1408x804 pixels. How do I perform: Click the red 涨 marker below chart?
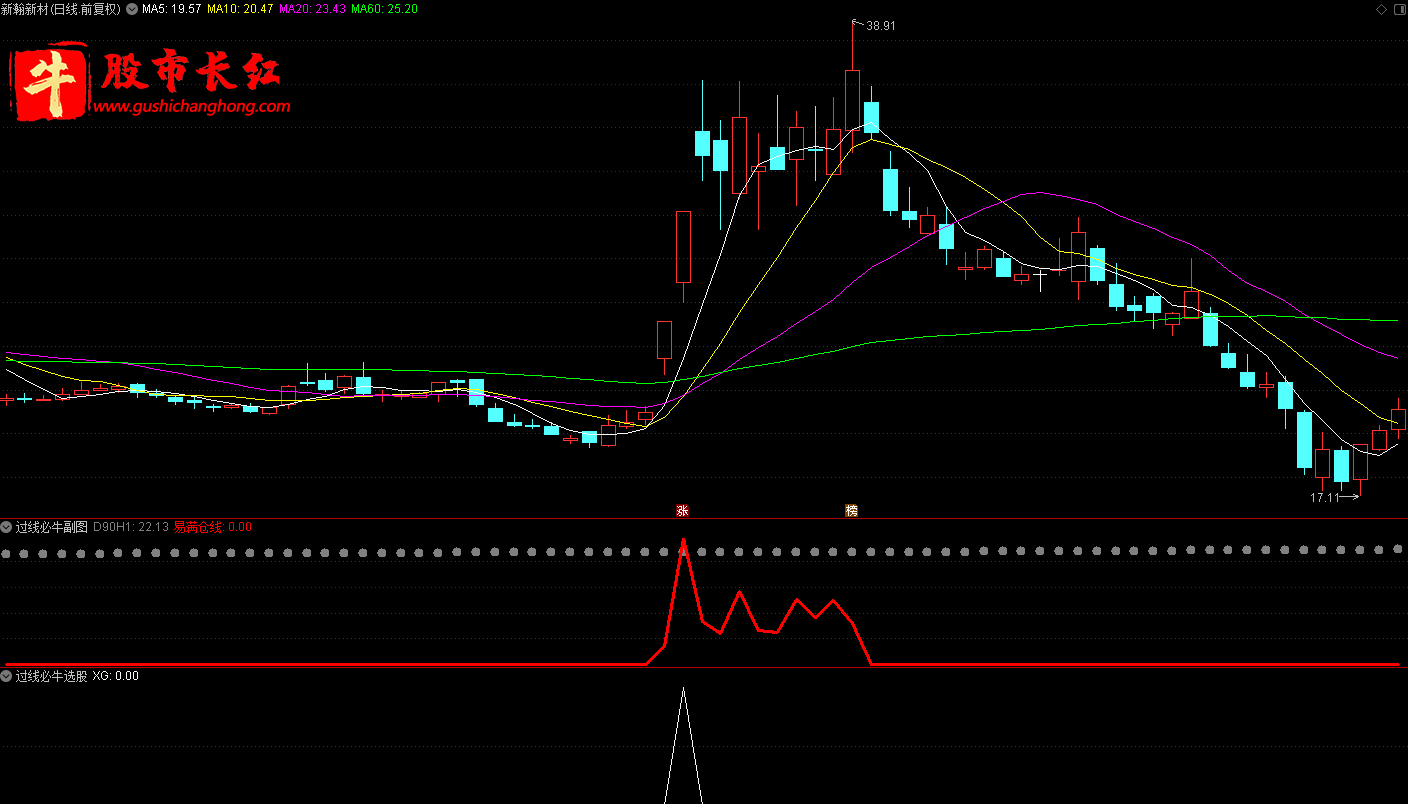[683, 510]
